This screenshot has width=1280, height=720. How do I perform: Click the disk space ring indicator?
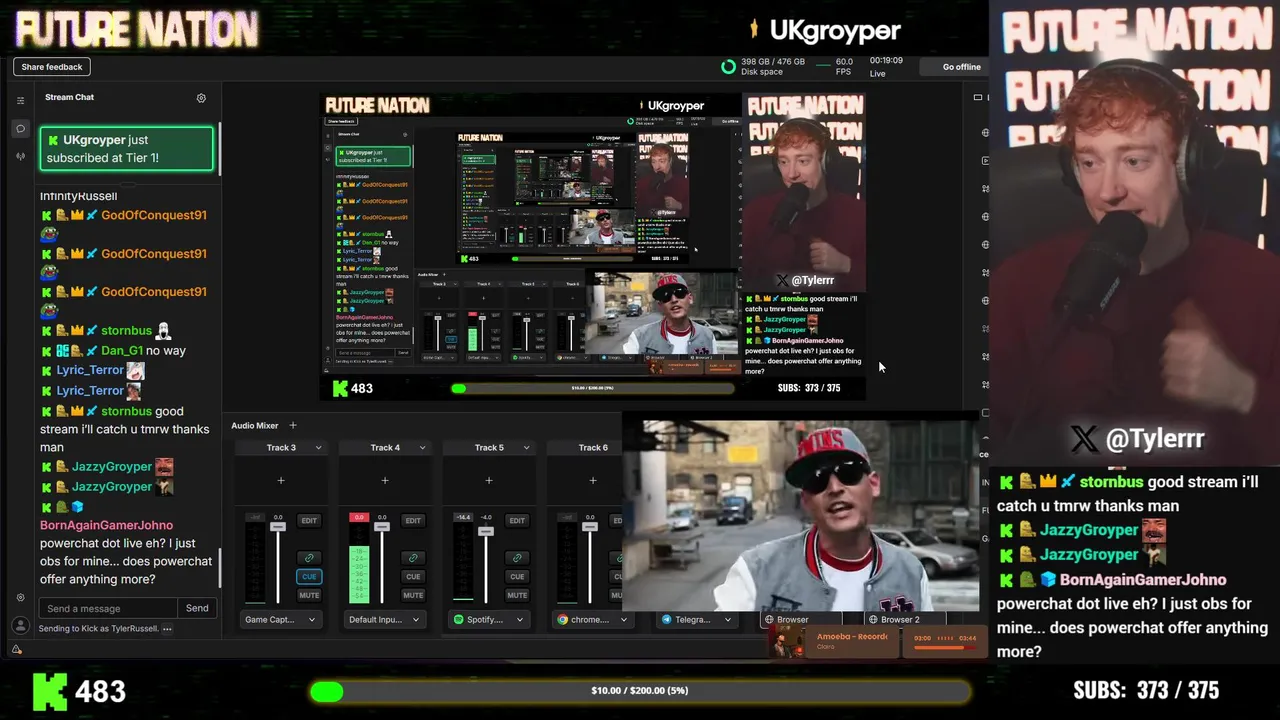click(728, 67)
